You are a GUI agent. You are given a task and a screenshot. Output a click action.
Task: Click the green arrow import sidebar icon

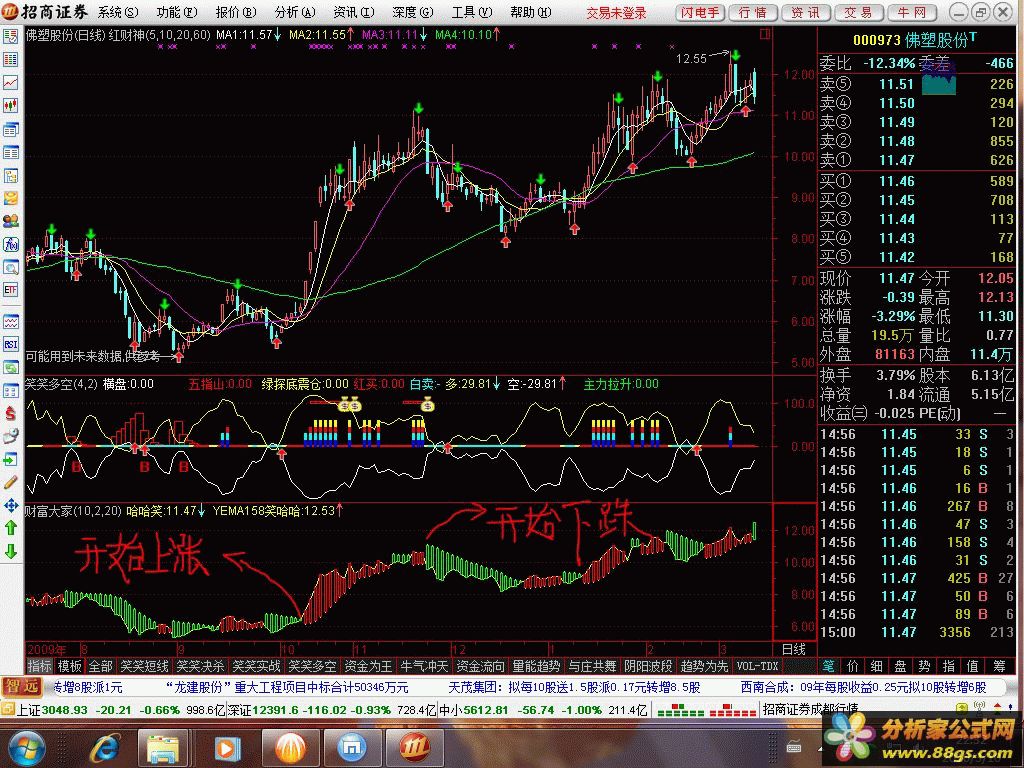pos(10,460)
